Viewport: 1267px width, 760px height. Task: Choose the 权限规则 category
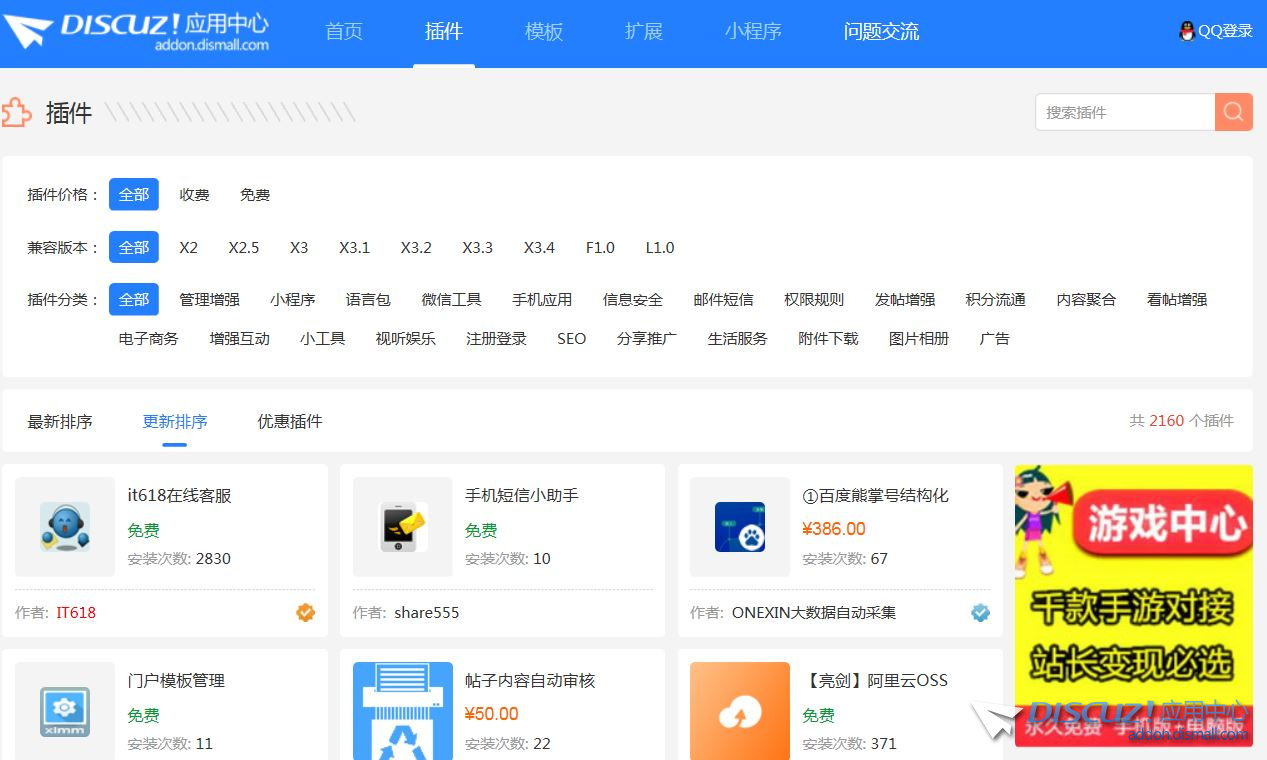click(814, 299)
